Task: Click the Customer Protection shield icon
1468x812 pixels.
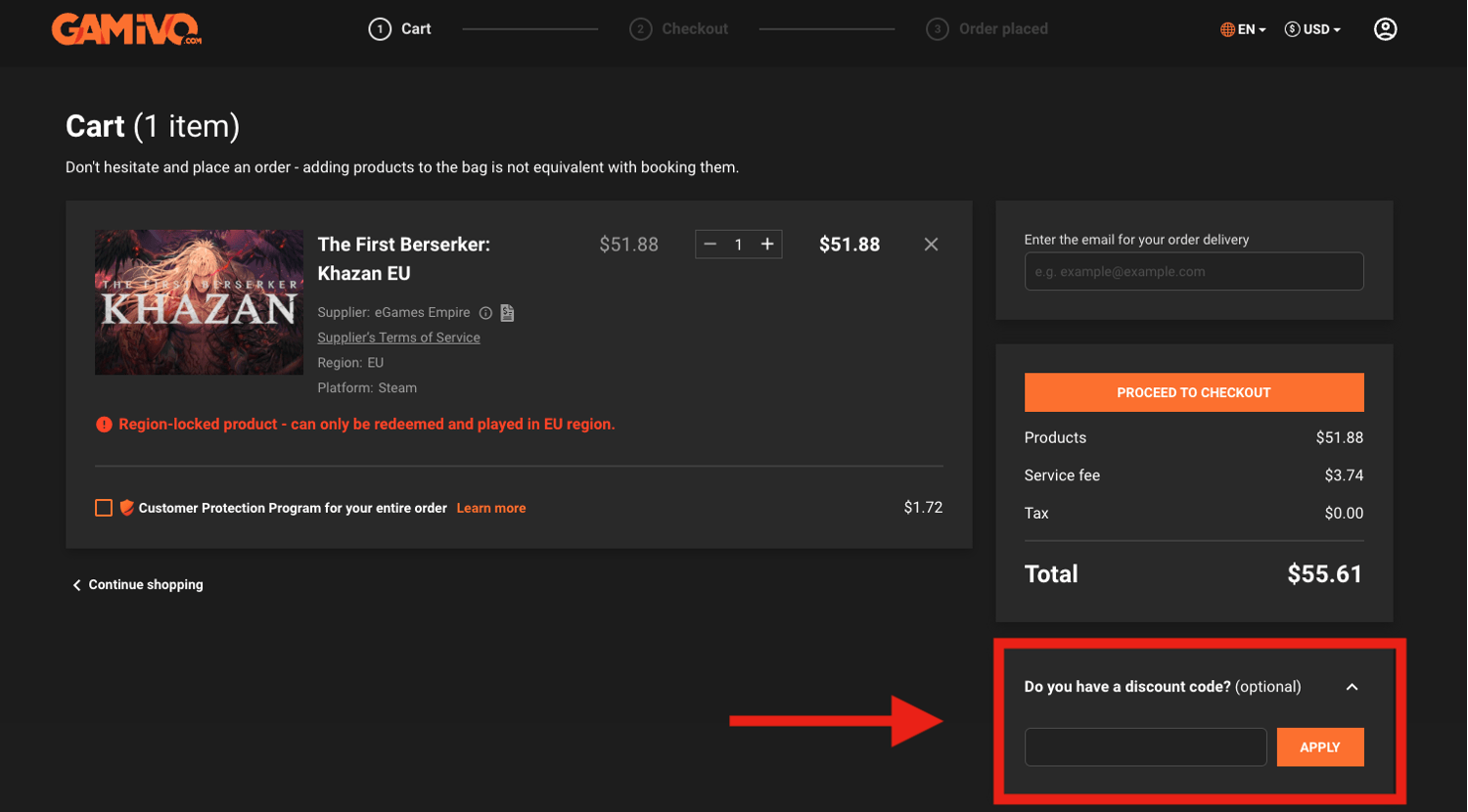Action: [x=126, y=508]
